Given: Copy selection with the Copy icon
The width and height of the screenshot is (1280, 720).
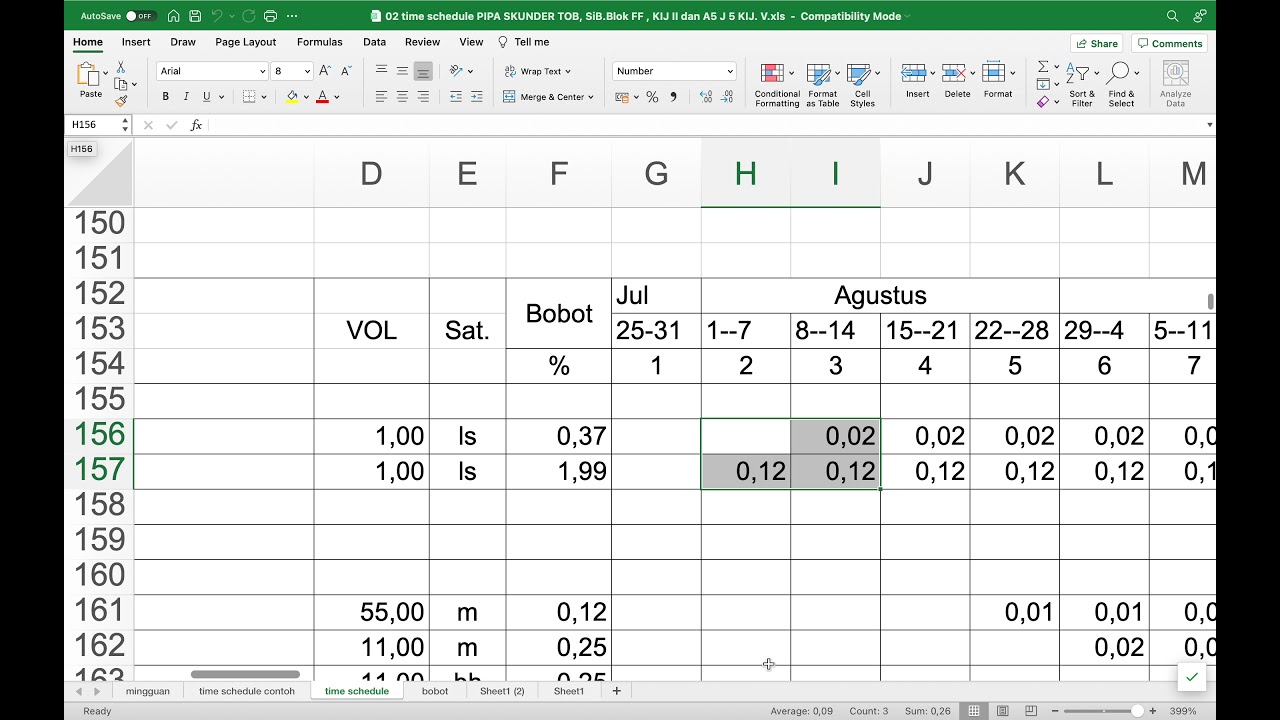Looking at the screenshot, I should tap(121, 84).
